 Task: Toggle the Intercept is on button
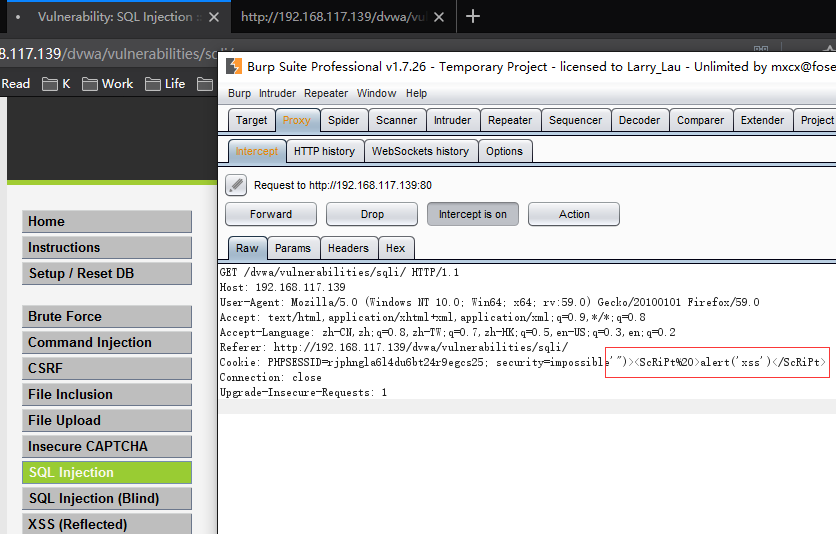point(472,214)
